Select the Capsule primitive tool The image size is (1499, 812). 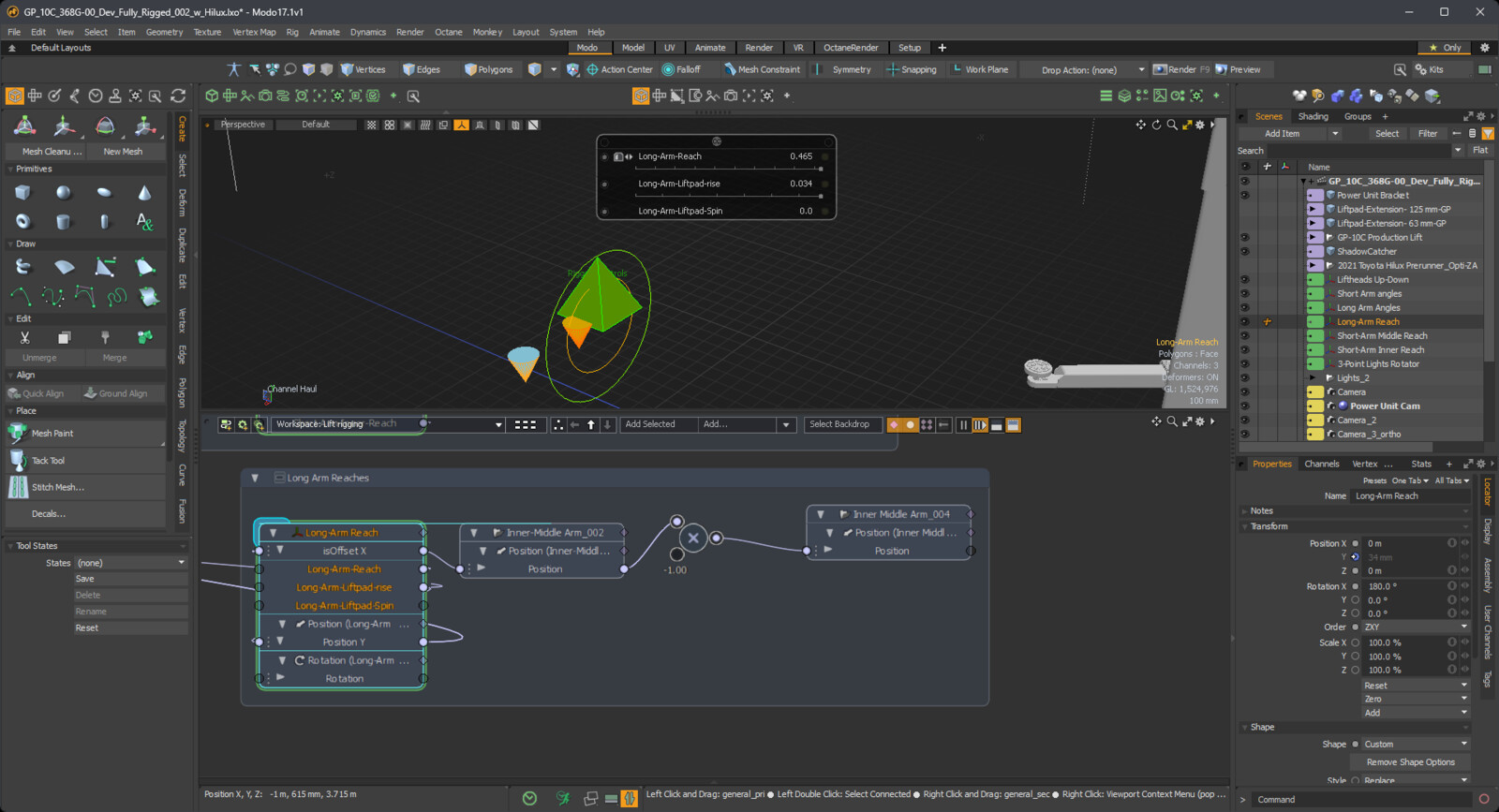point(104,222)
